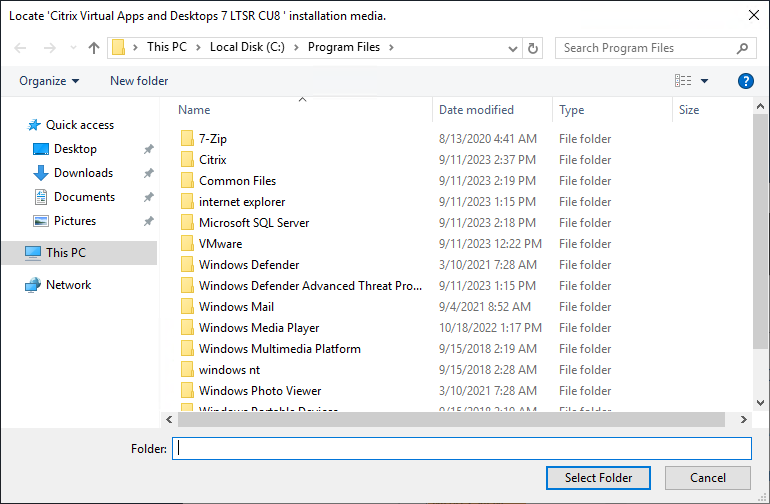The height and width of the screenshot is (504, 770).
Task: Click the scroll right arrow
Action: pyautogui.click(x=743, y=420)
